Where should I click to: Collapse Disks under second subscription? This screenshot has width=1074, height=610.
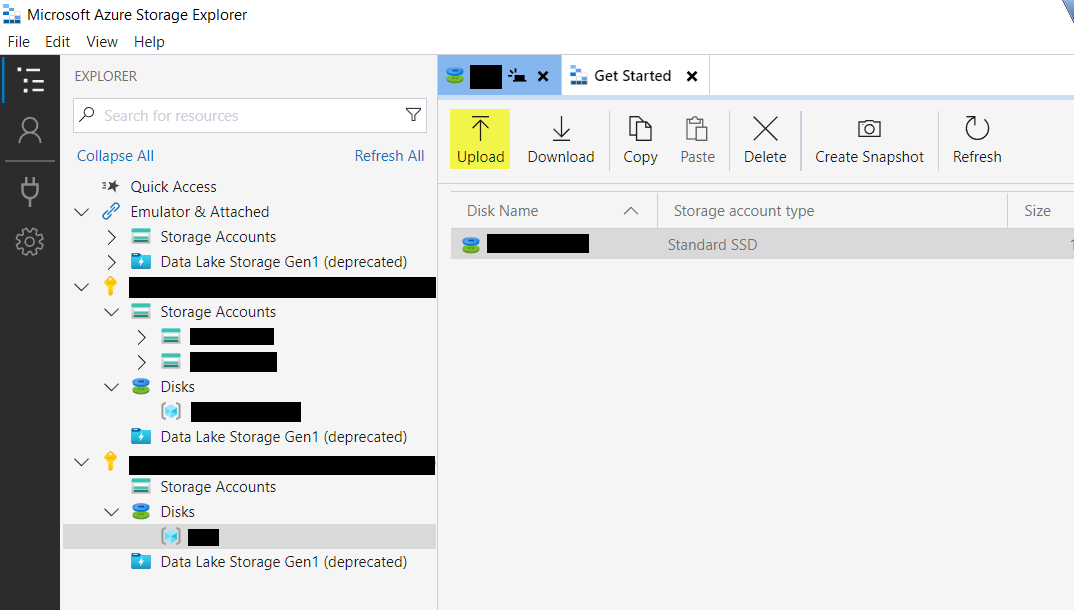[x=112, y=512]
